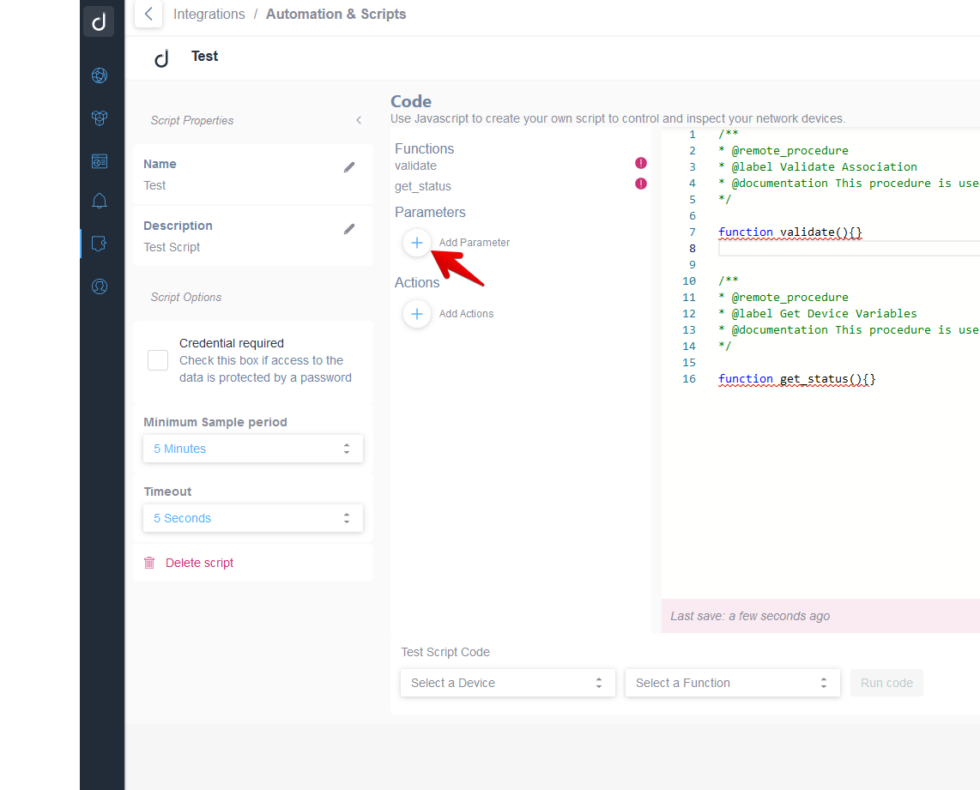The image size is (980, 790).
Task: Open alerts via the bell icon
Action: (x=99, y=201)
